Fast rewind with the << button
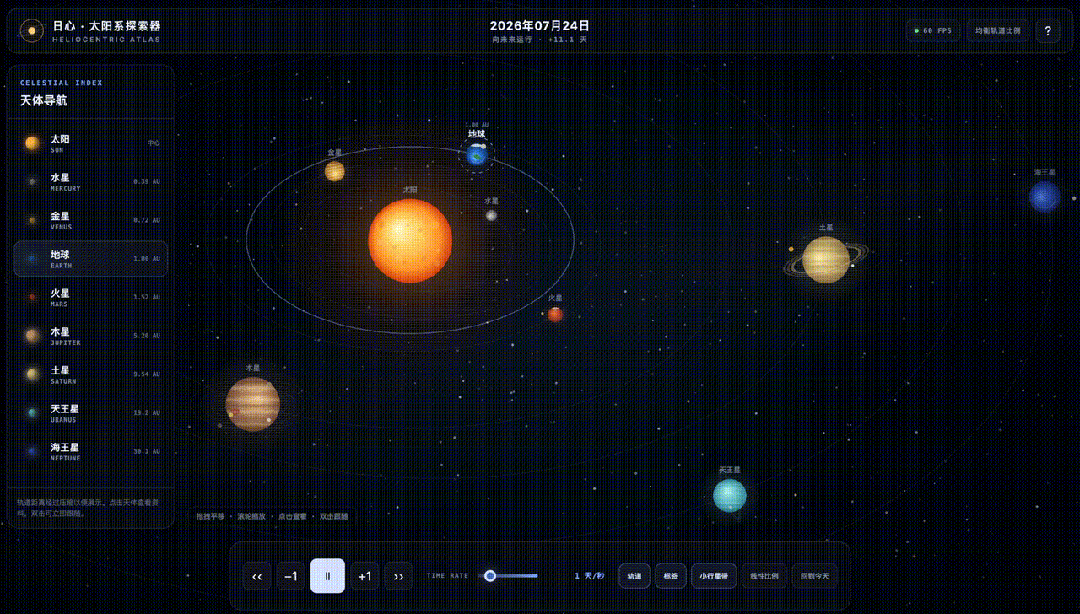Image resolution: width=1080 pixels, height=614 pixels. (257, 576)
